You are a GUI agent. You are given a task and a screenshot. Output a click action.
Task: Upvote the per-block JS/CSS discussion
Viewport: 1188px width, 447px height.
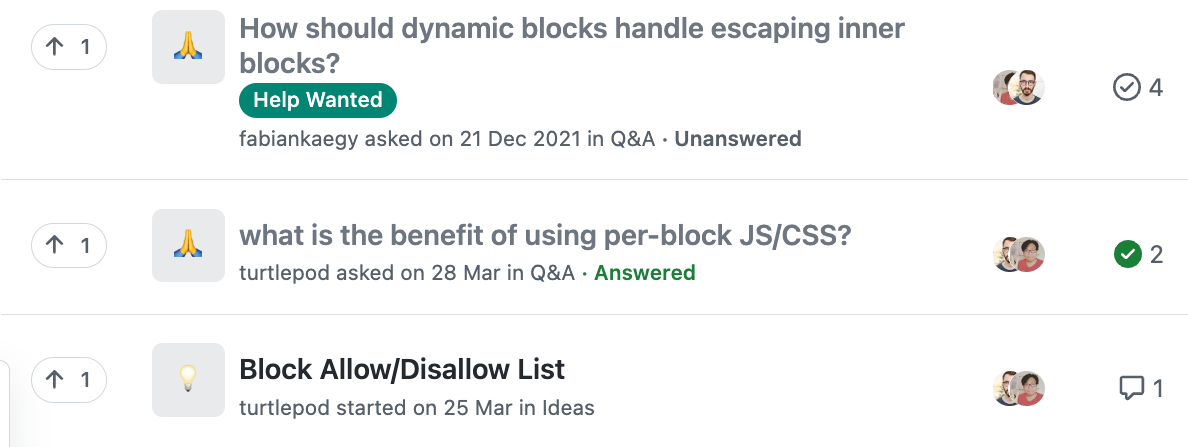(69, 245)
